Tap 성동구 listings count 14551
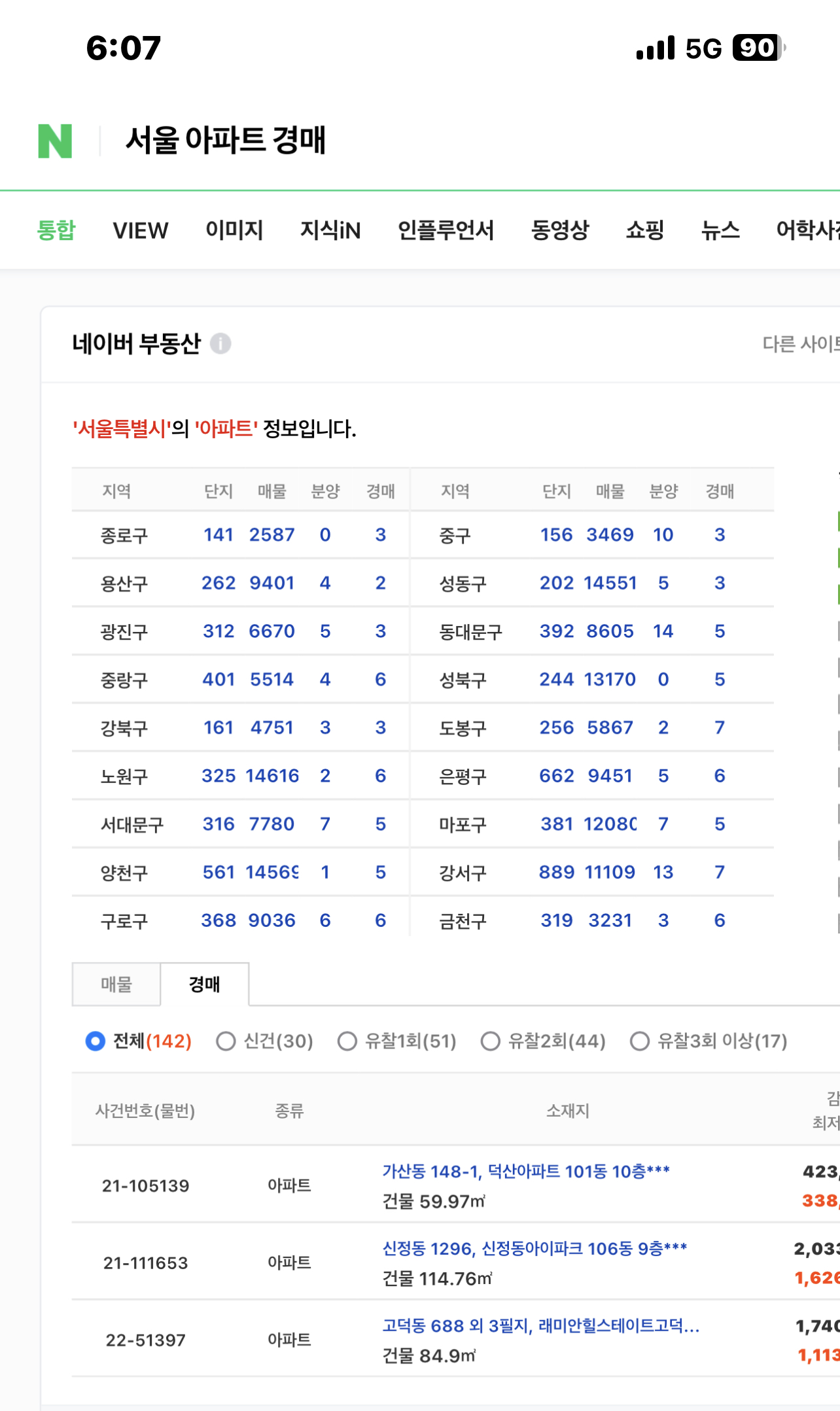The image size is (840, 1411). pyautogui.click(x=610, y=583)
